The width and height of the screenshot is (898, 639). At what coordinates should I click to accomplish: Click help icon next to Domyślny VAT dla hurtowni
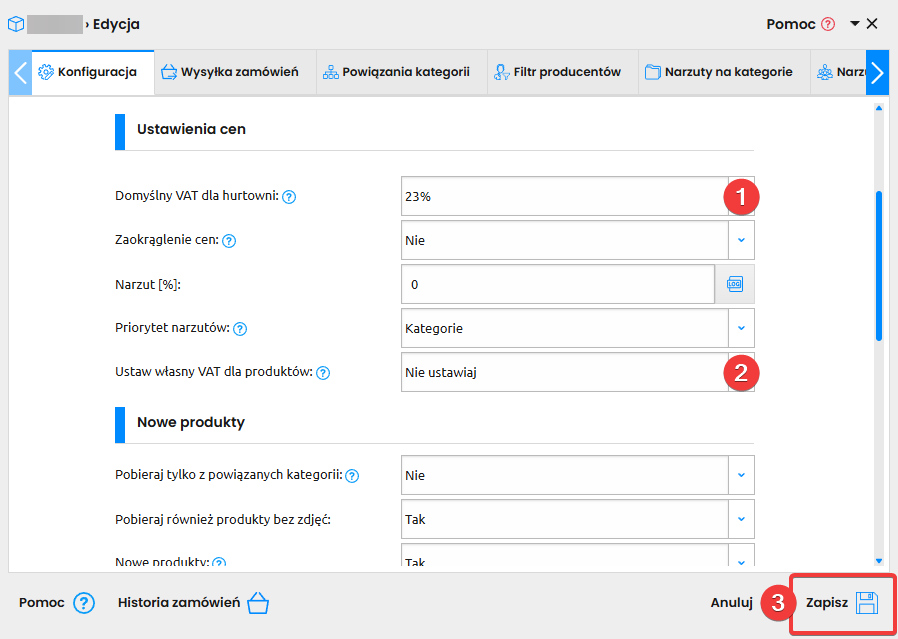289,197
